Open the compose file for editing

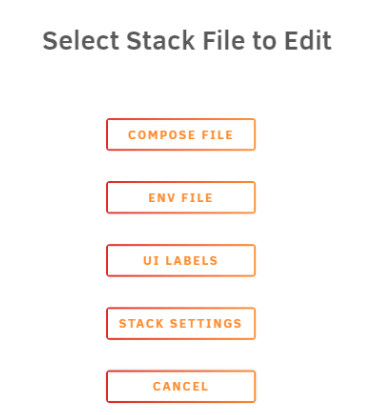click(x=181, y=134)
